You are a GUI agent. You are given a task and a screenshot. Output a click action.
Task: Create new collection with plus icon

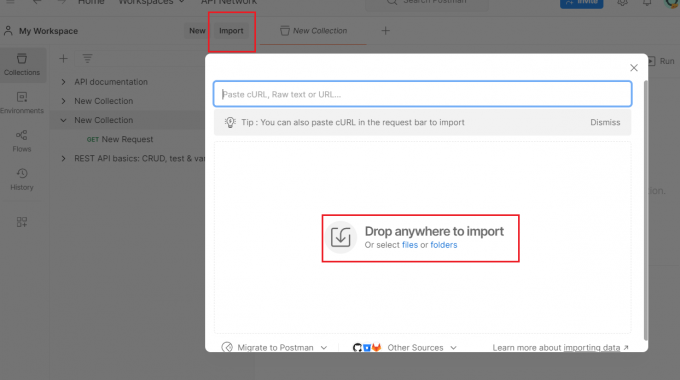[x=63, y=59]
